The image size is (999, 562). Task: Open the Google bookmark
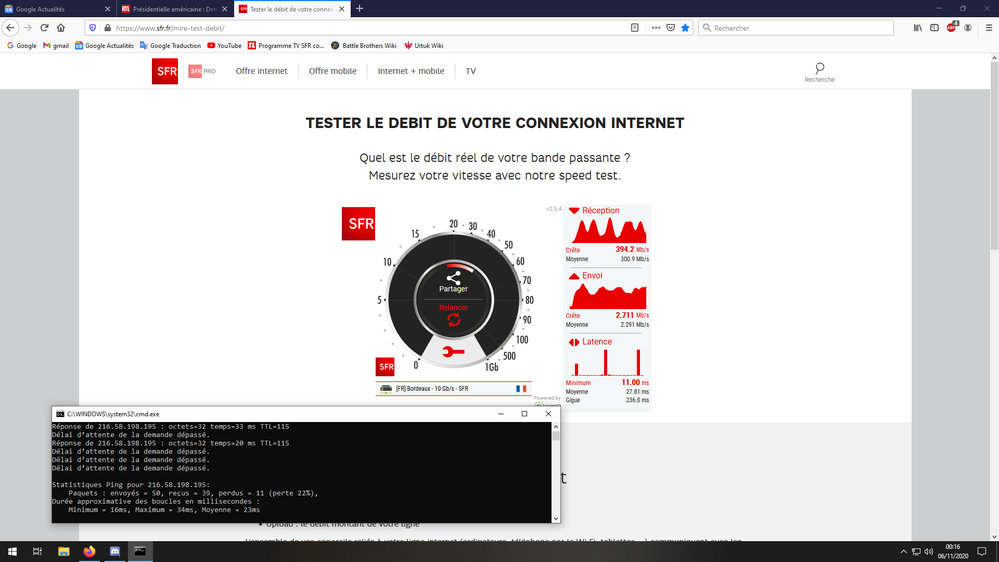click(21, 46)
